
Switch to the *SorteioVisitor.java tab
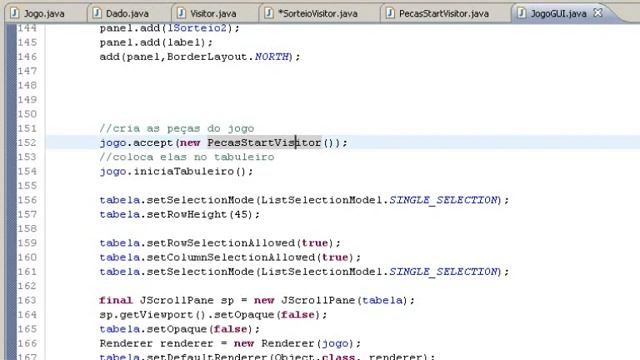pyautogui.click(x=318, y=13)
